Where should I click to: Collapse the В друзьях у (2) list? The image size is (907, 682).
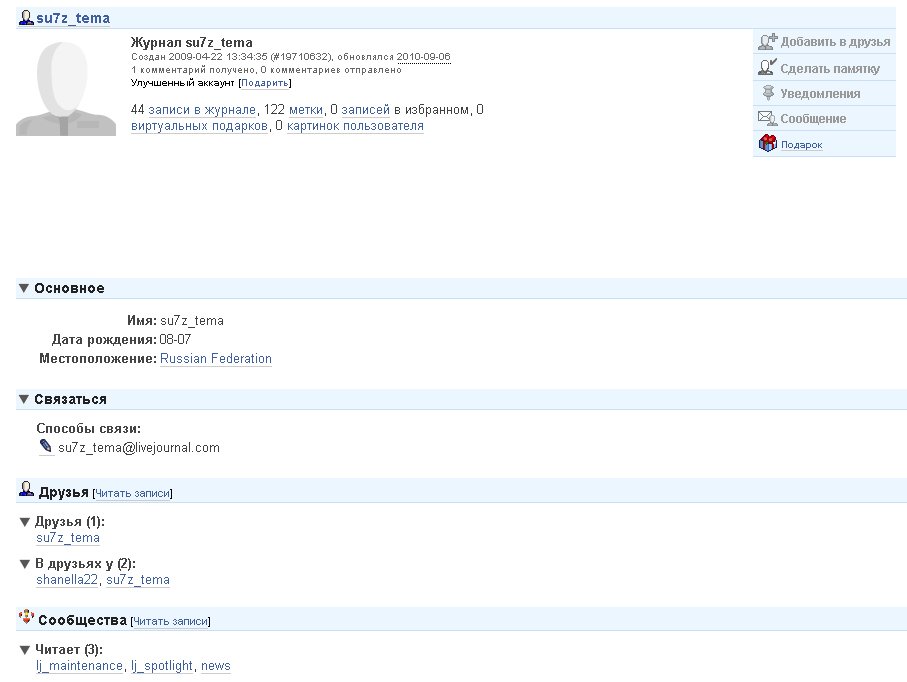[x=25, y=564]
